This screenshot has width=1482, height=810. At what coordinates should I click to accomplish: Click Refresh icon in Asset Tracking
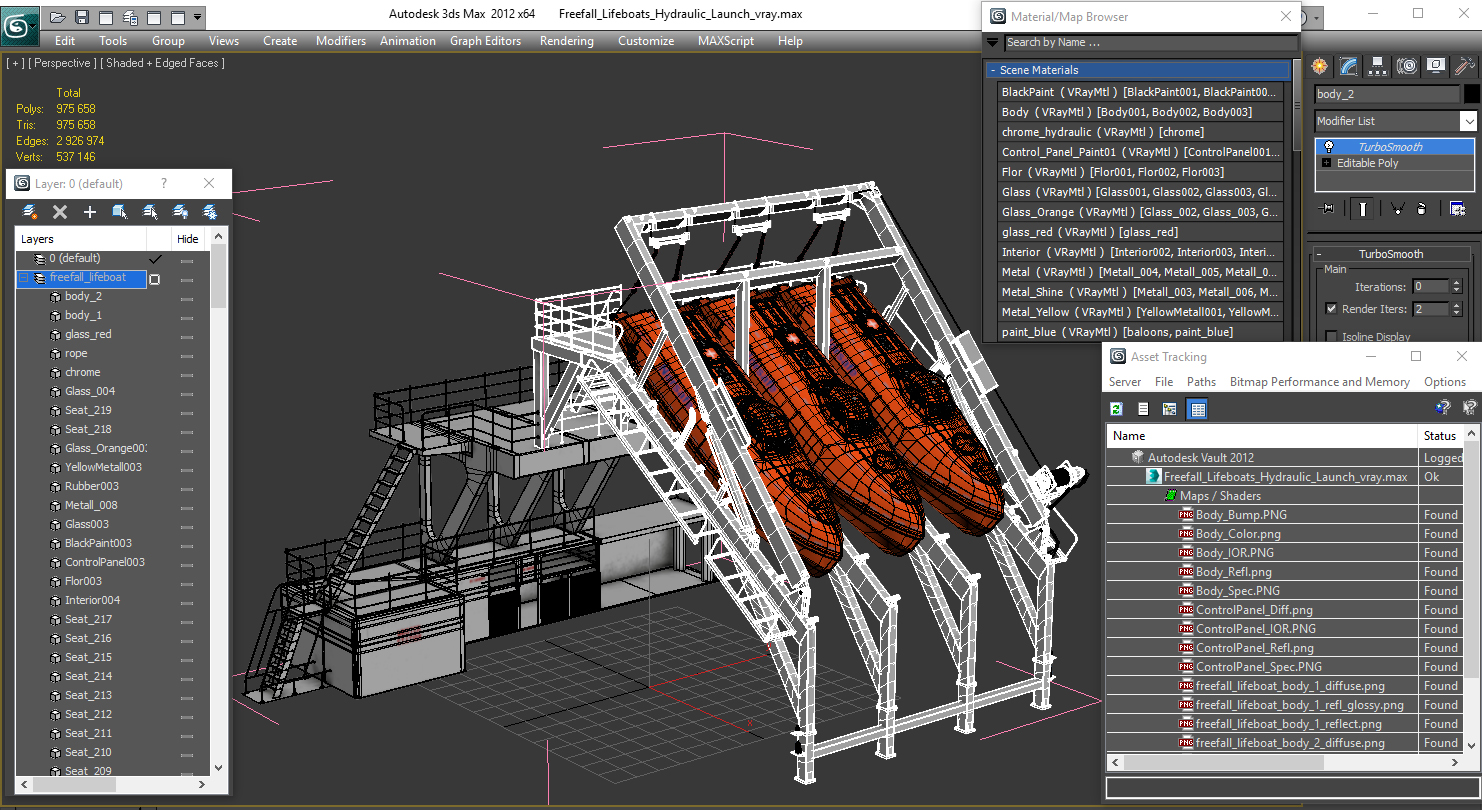click(x=1117, y=409)
